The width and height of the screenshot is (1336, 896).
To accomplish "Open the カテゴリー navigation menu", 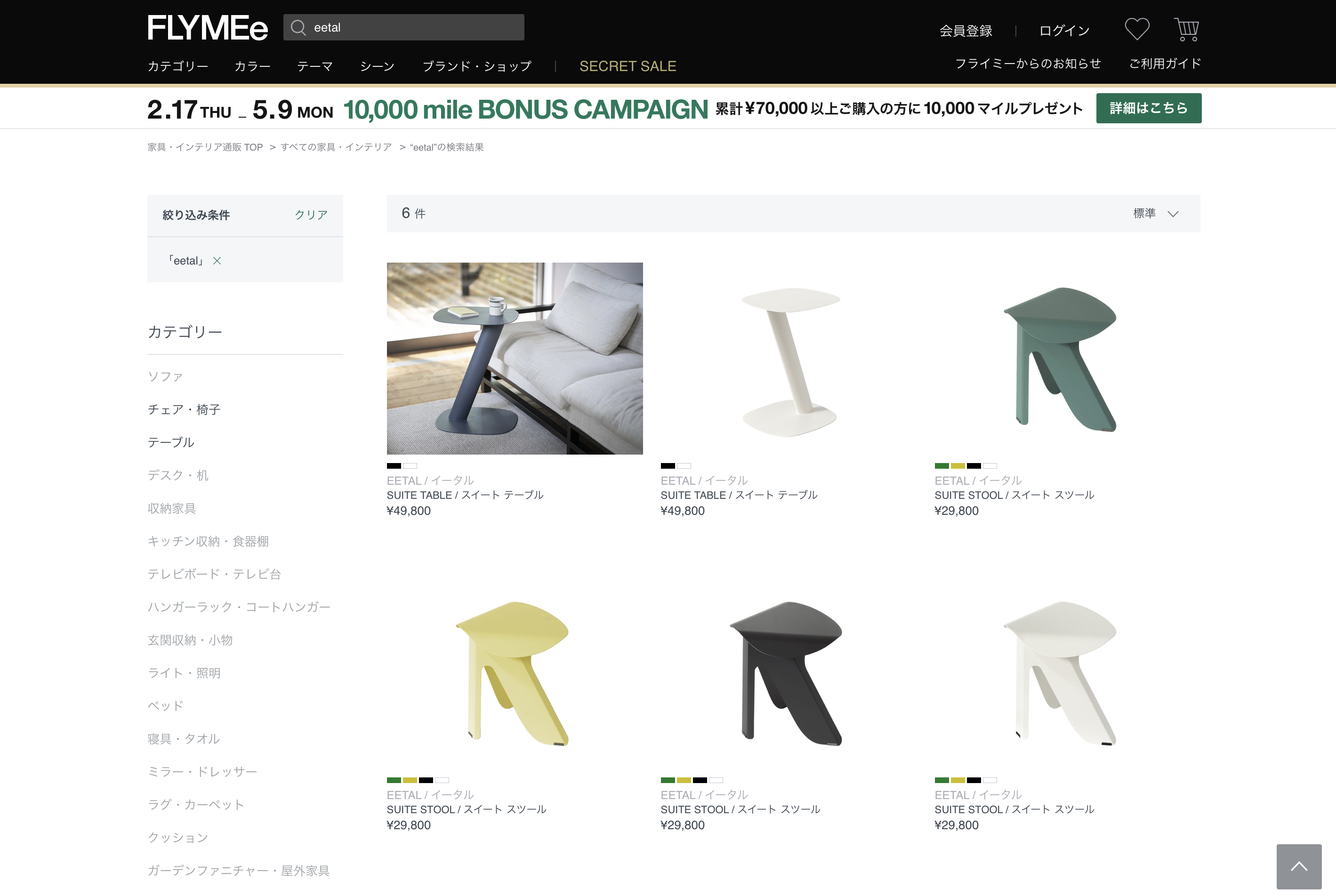I will [178, 66].
